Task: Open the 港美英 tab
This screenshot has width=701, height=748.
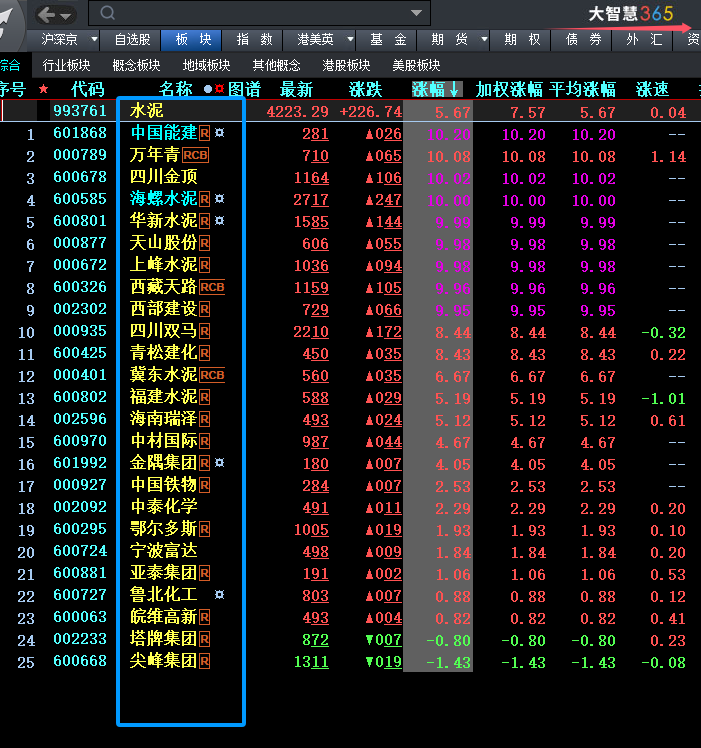Action: pyautogui.click(x=315, y=39)
